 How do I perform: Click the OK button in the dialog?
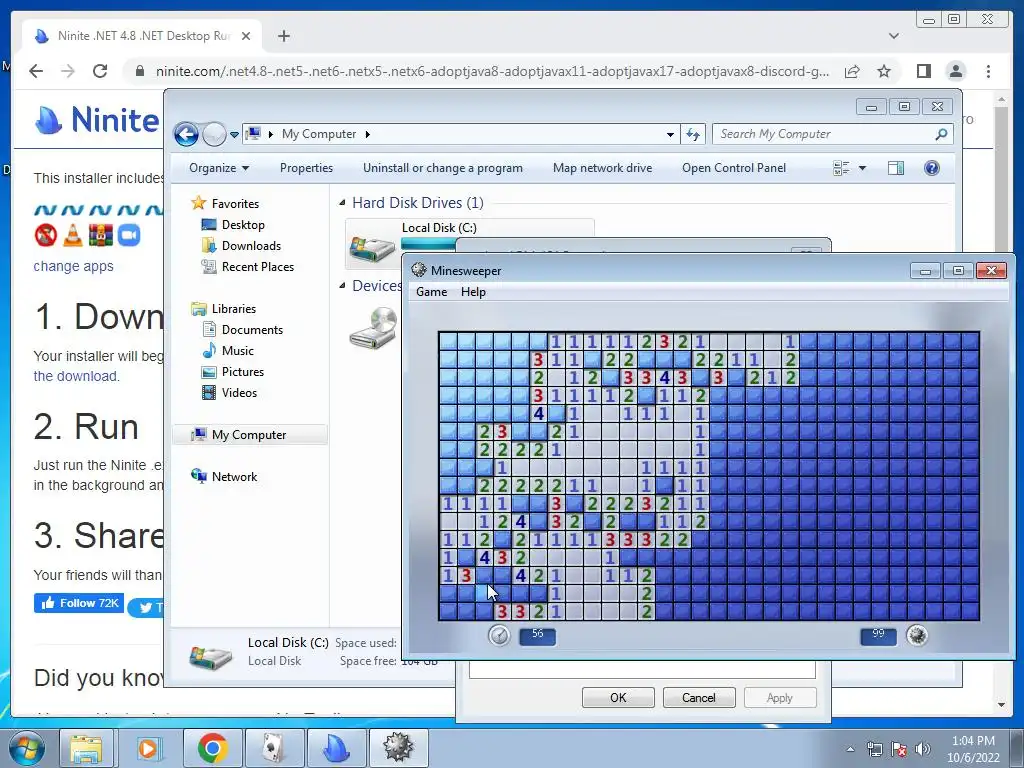(x=618, y=697)
